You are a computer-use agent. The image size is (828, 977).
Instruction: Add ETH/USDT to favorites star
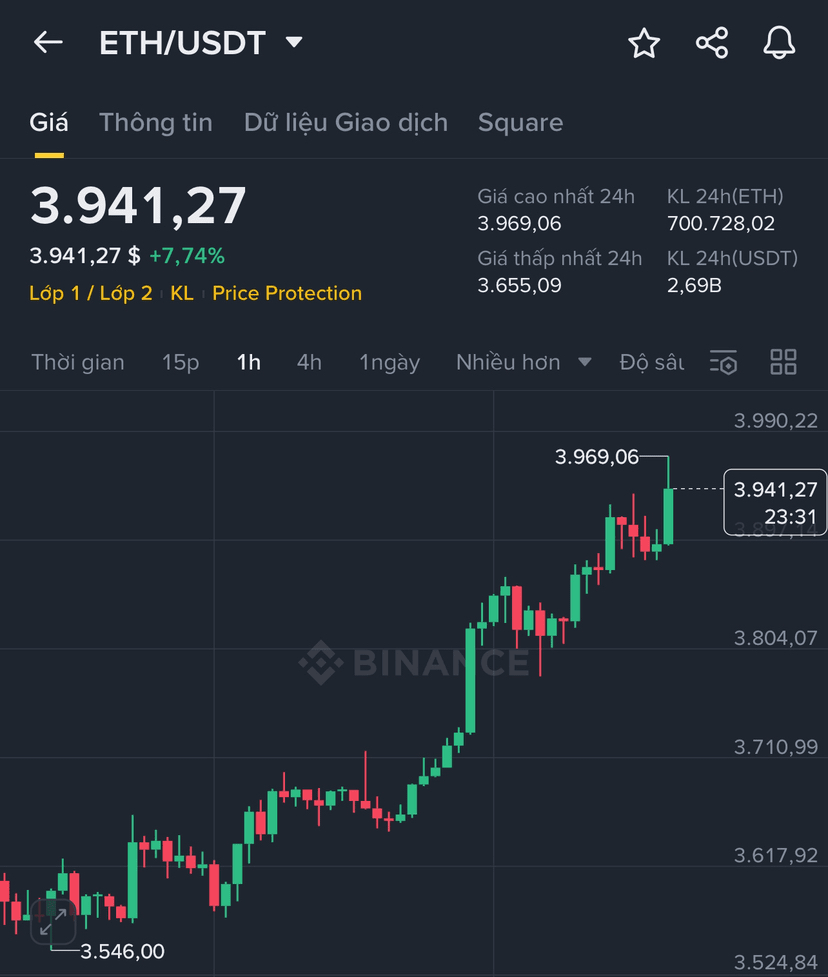(x=644, y=43)
